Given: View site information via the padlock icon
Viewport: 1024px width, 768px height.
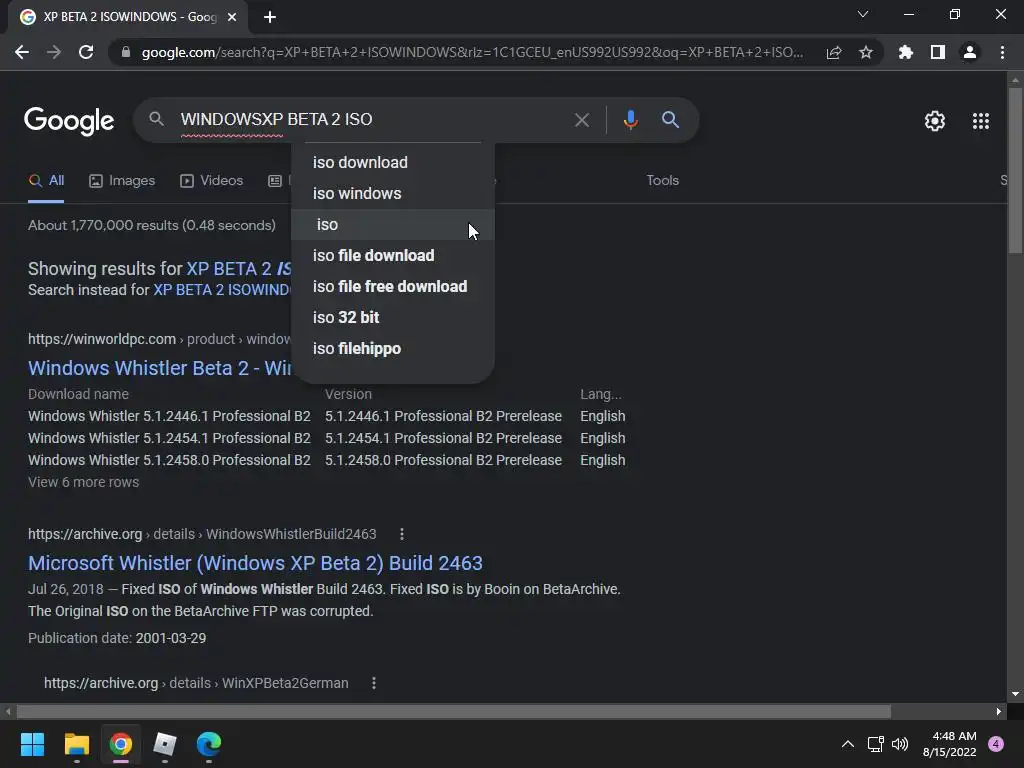Looking at the screenshot, I should click(x=126, y=52).
